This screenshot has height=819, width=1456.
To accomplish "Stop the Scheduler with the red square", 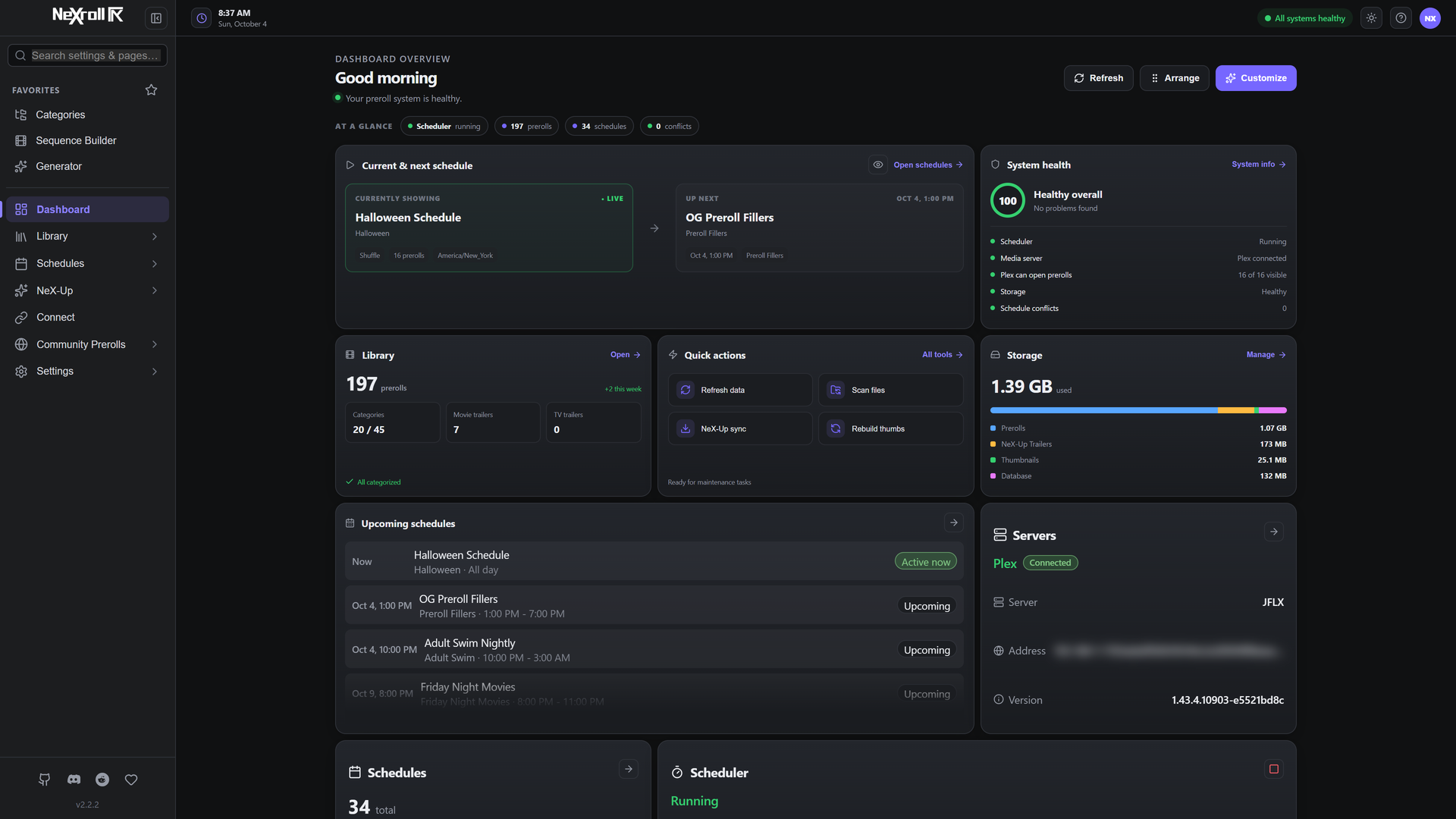I will pos(1274,769).
